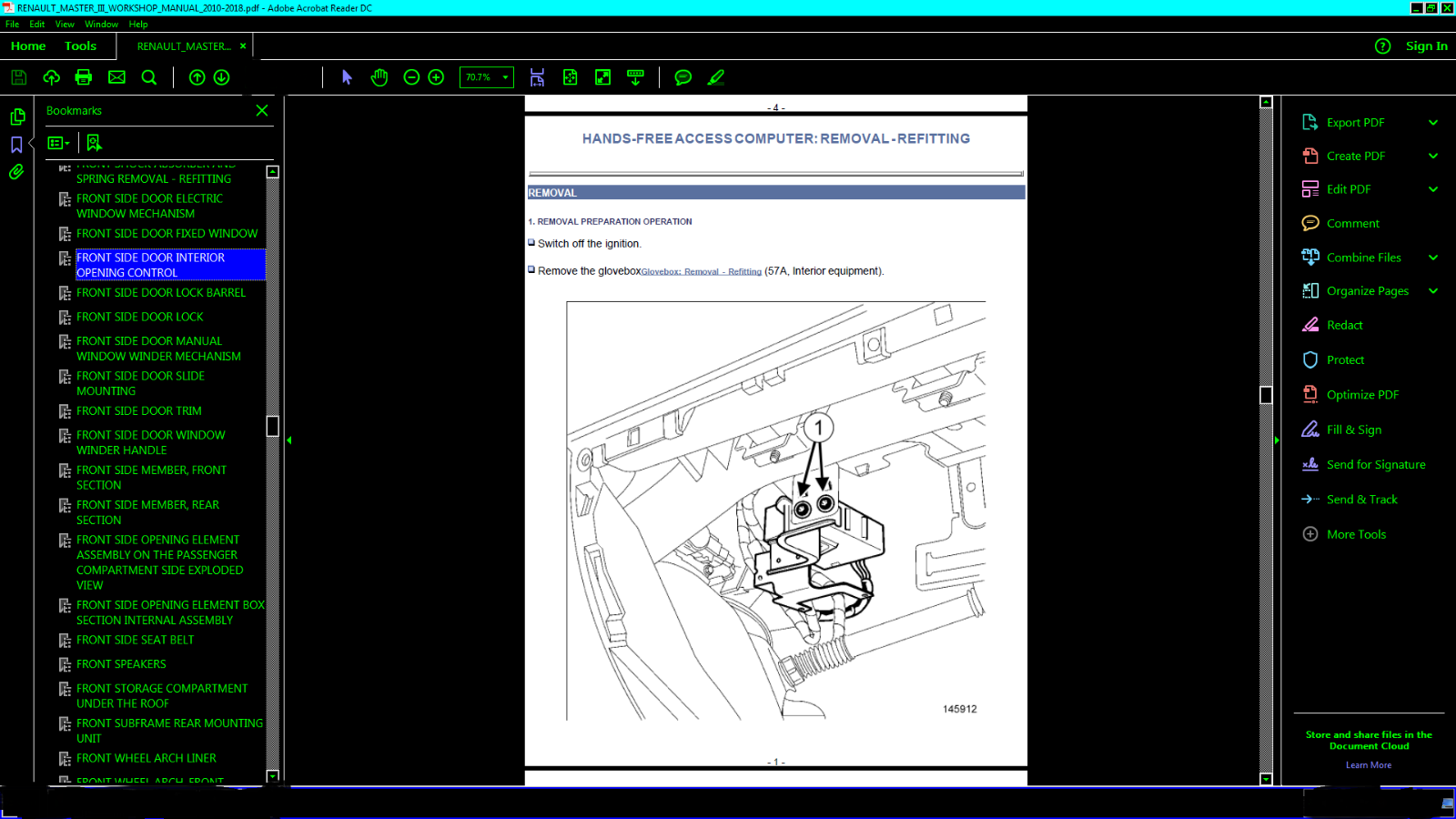
Task: Expand Combine Files options chevron
Action: point(1433,258)
